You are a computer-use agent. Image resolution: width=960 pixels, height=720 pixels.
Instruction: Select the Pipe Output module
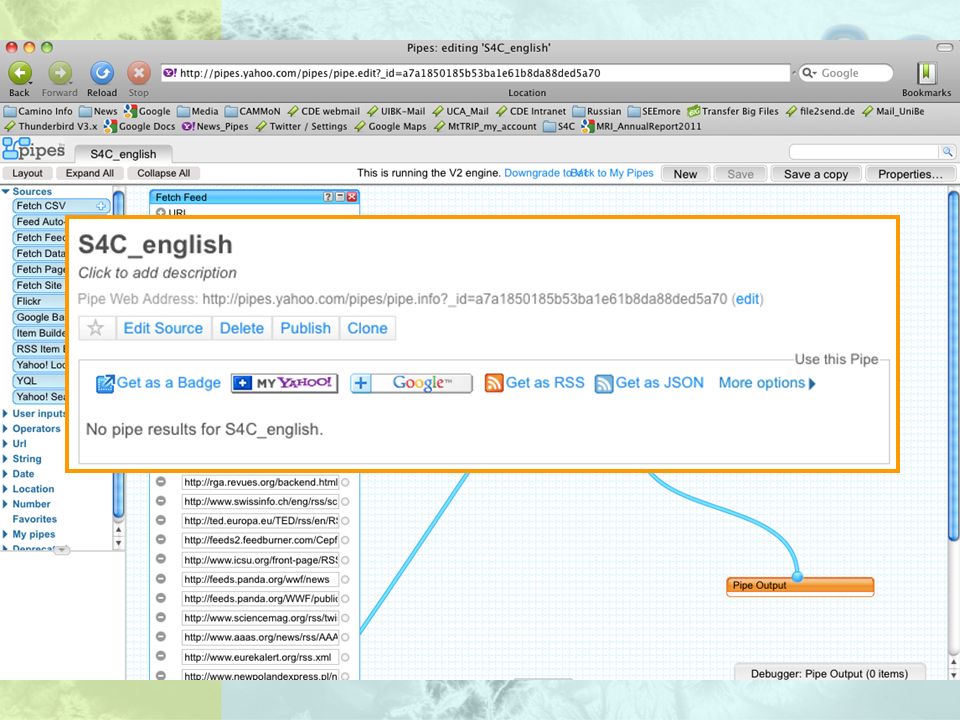[x=800, y=585]
